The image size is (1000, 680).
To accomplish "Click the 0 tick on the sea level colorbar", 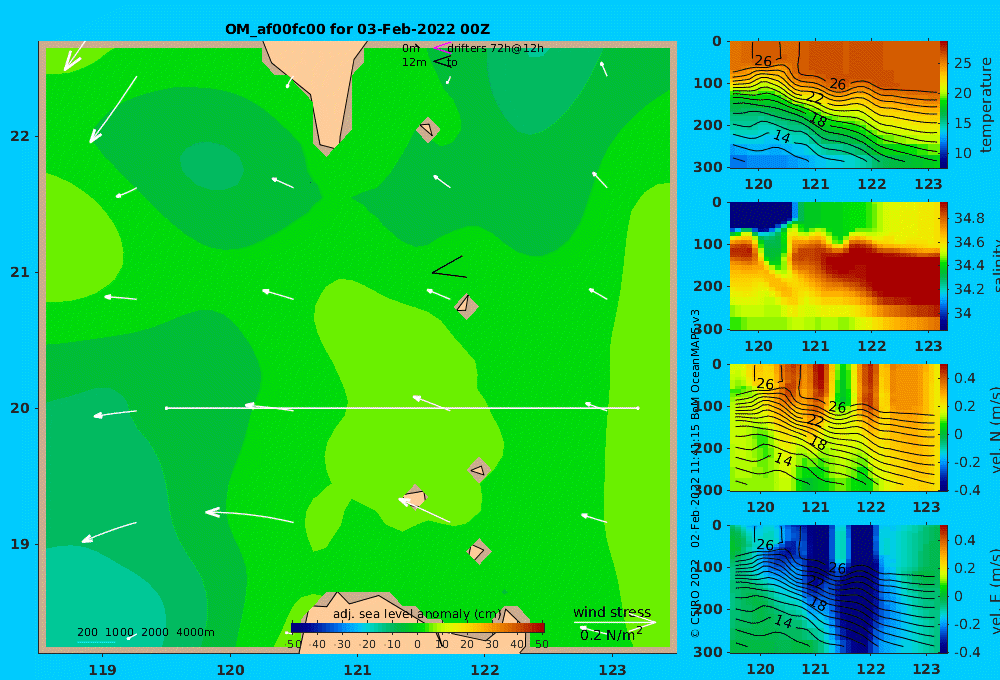I will tap(417, 644).
